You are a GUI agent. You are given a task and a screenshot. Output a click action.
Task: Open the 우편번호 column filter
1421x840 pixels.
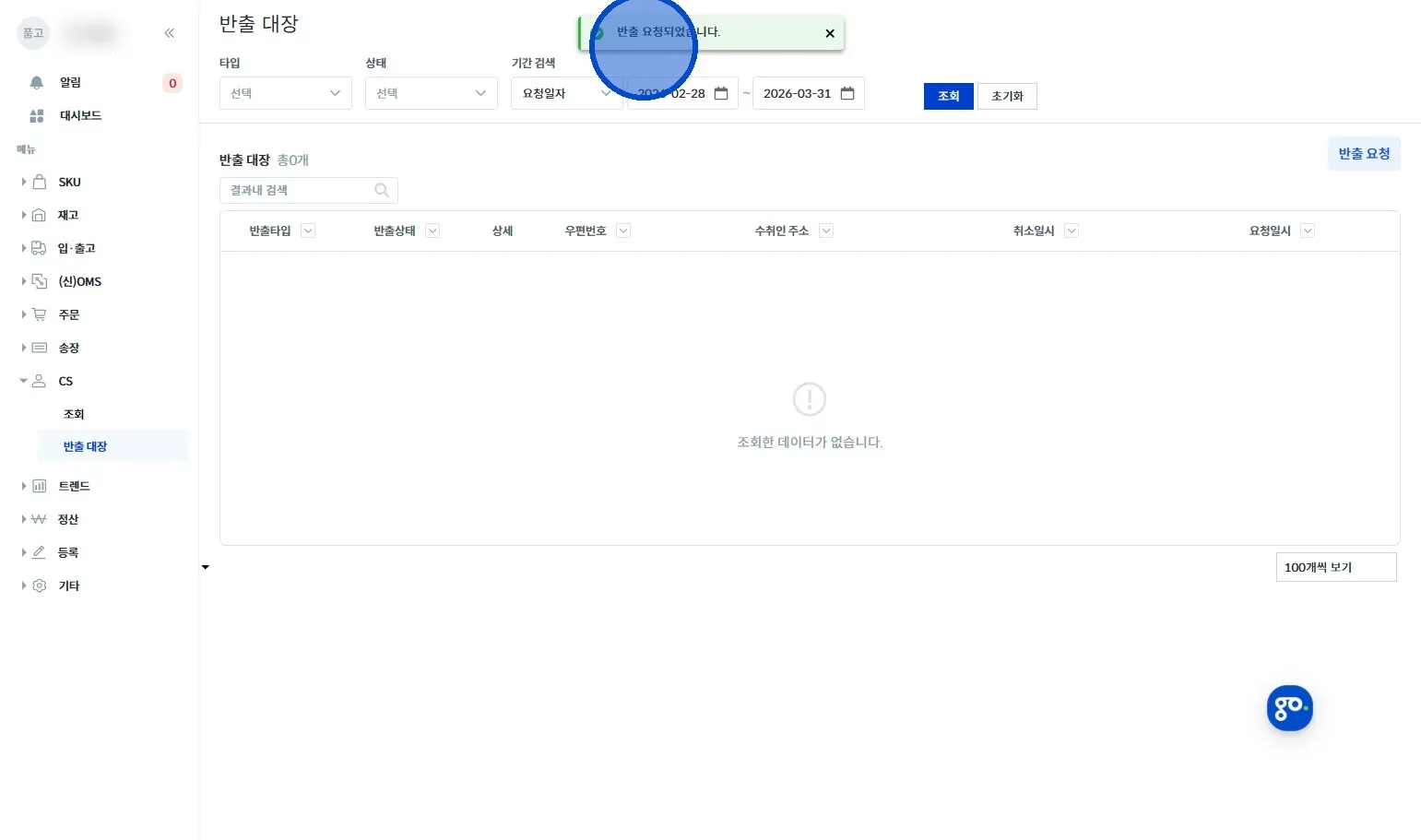point(623,231)
